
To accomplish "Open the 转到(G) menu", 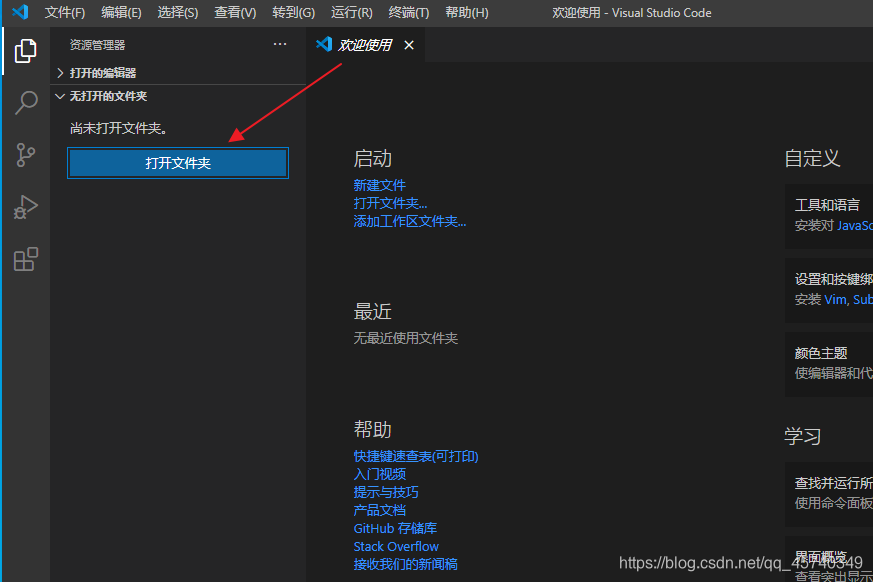I will point(293,12).
